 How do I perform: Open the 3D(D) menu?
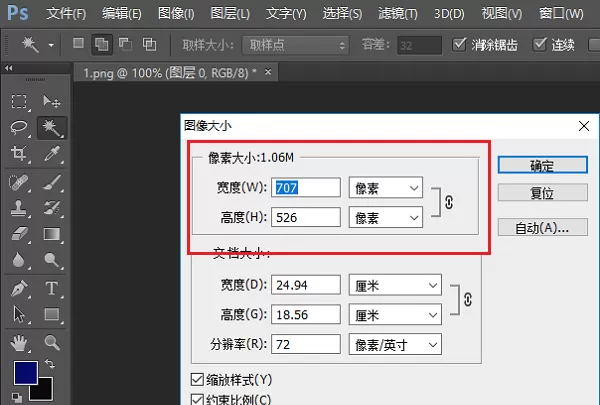click(449, 14)
